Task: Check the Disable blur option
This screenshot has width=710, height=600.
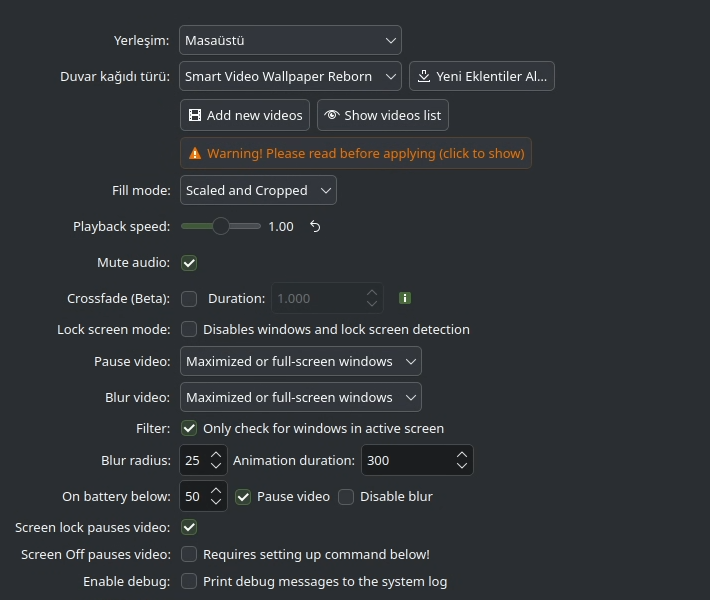Action: pyautogui.click(x=346, y=496)
